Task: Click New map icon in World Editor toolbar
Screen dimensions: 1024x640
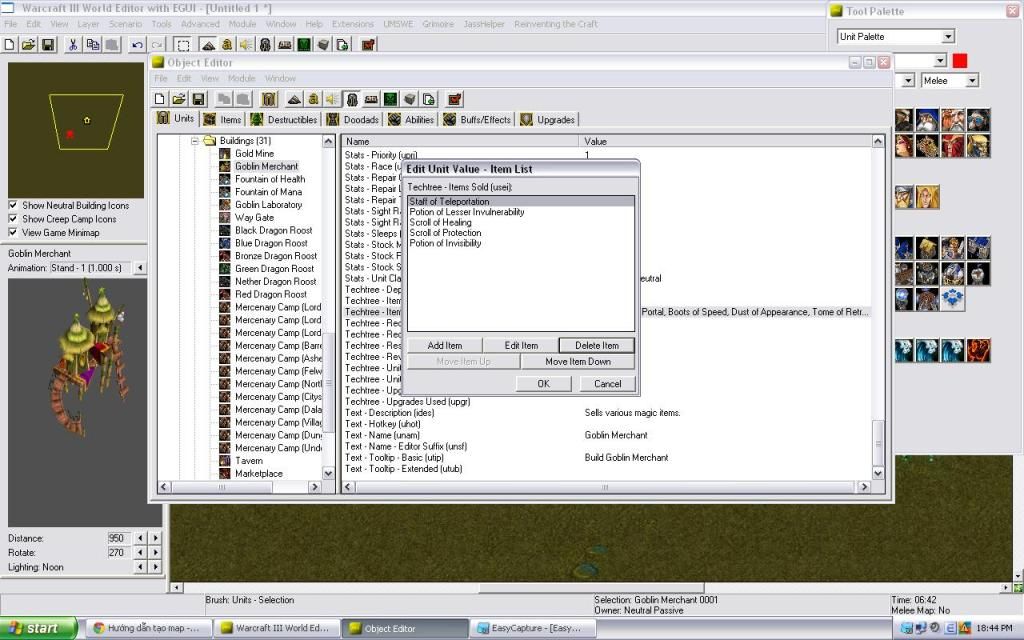Action: click(x=10, y=44)
